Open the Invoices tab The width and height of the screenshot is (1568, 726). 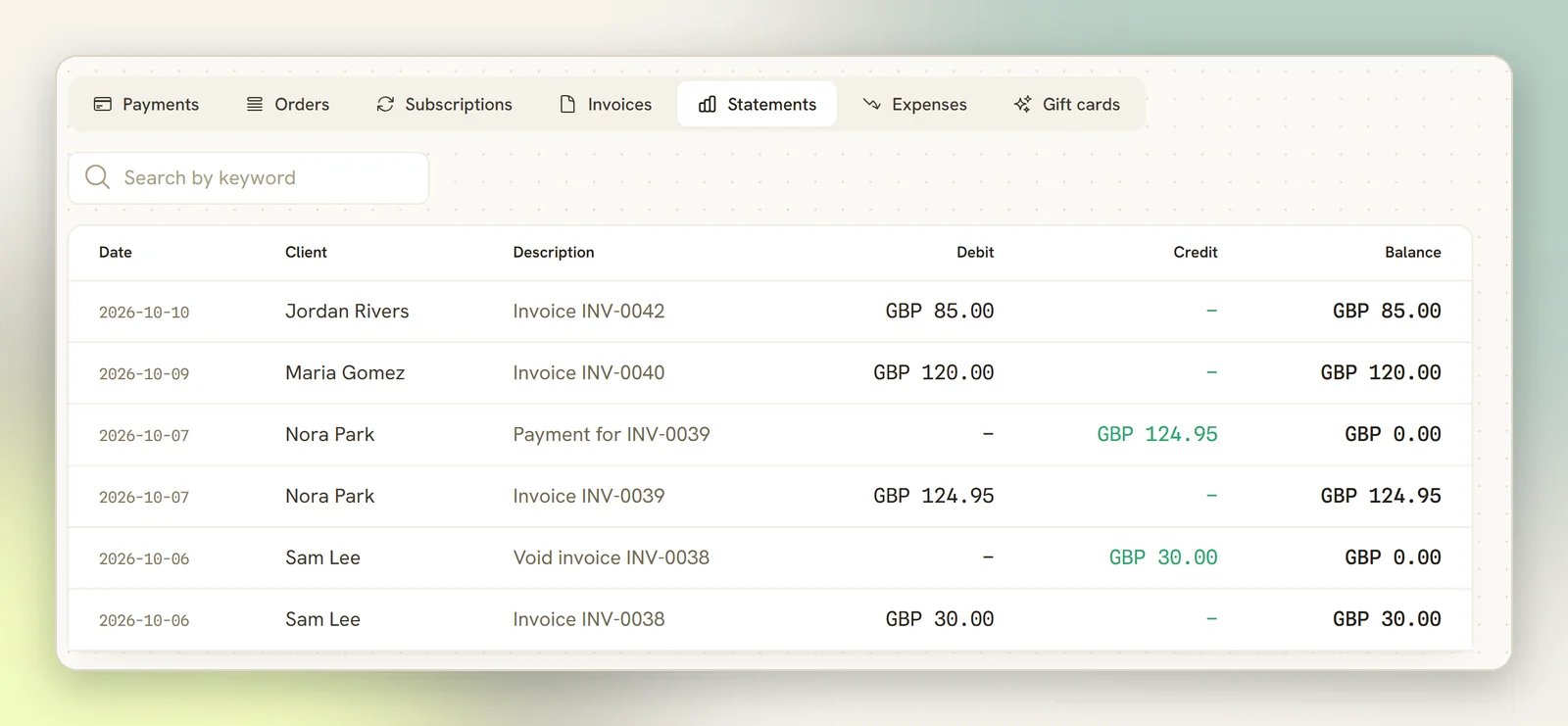coord(606,104)
